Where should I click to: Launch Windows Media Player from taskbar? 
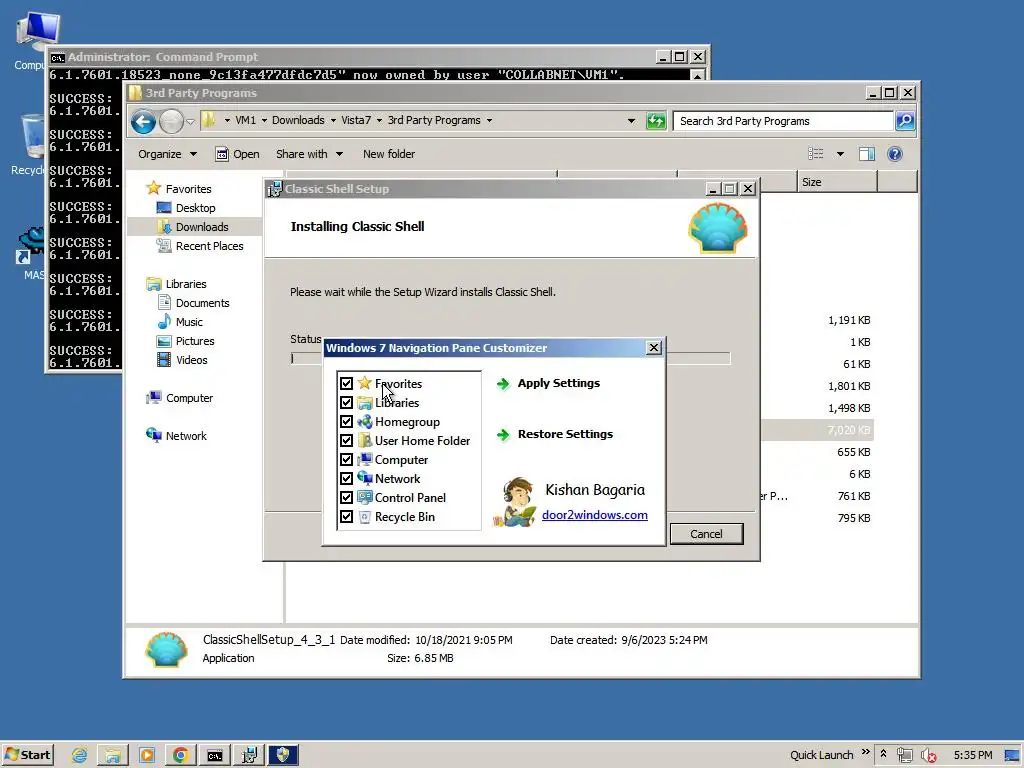click(x=147, y=756)
